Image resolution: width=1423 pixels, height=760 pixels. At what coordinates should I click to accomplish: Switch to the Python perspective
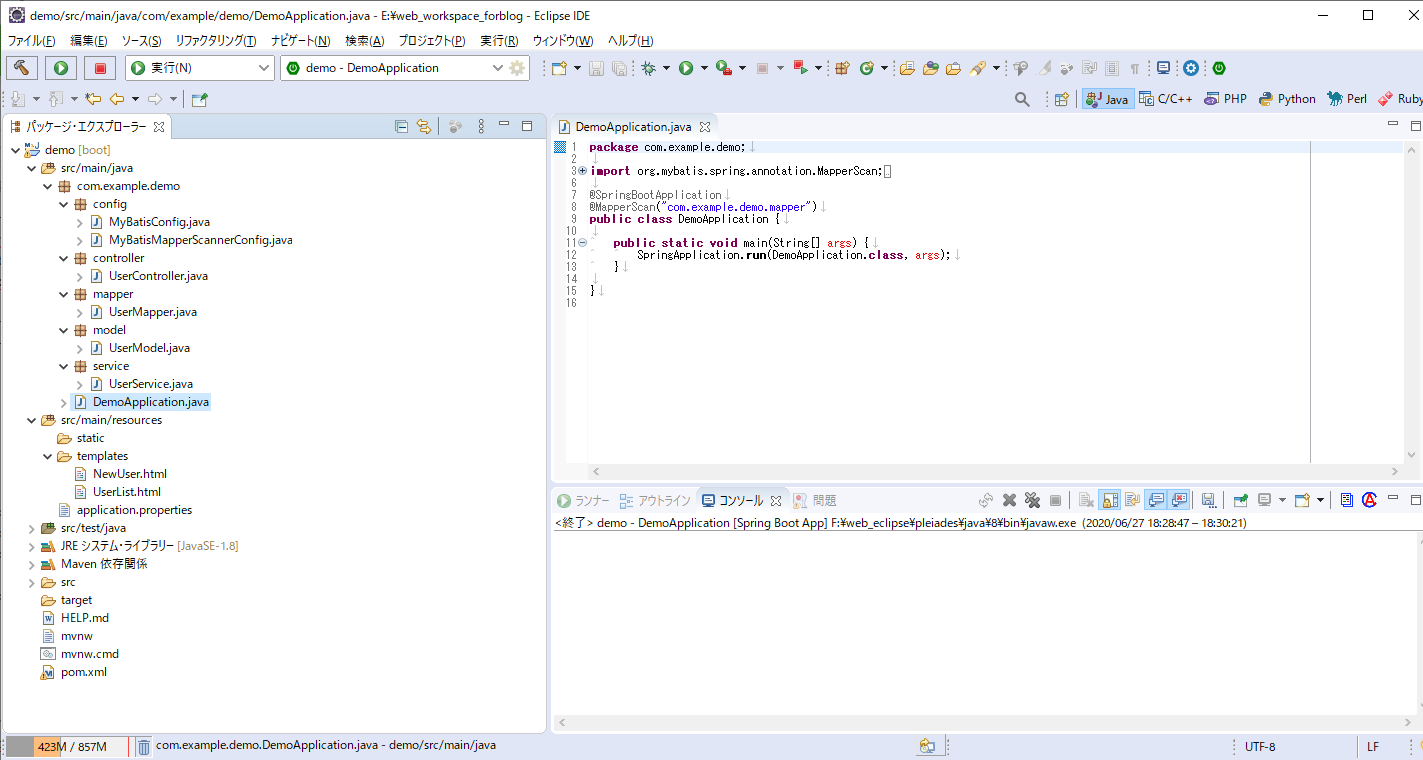point(1287,99)
